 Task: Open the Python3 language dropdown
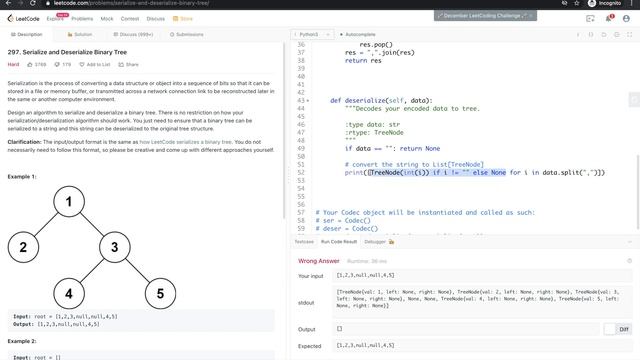312,35
